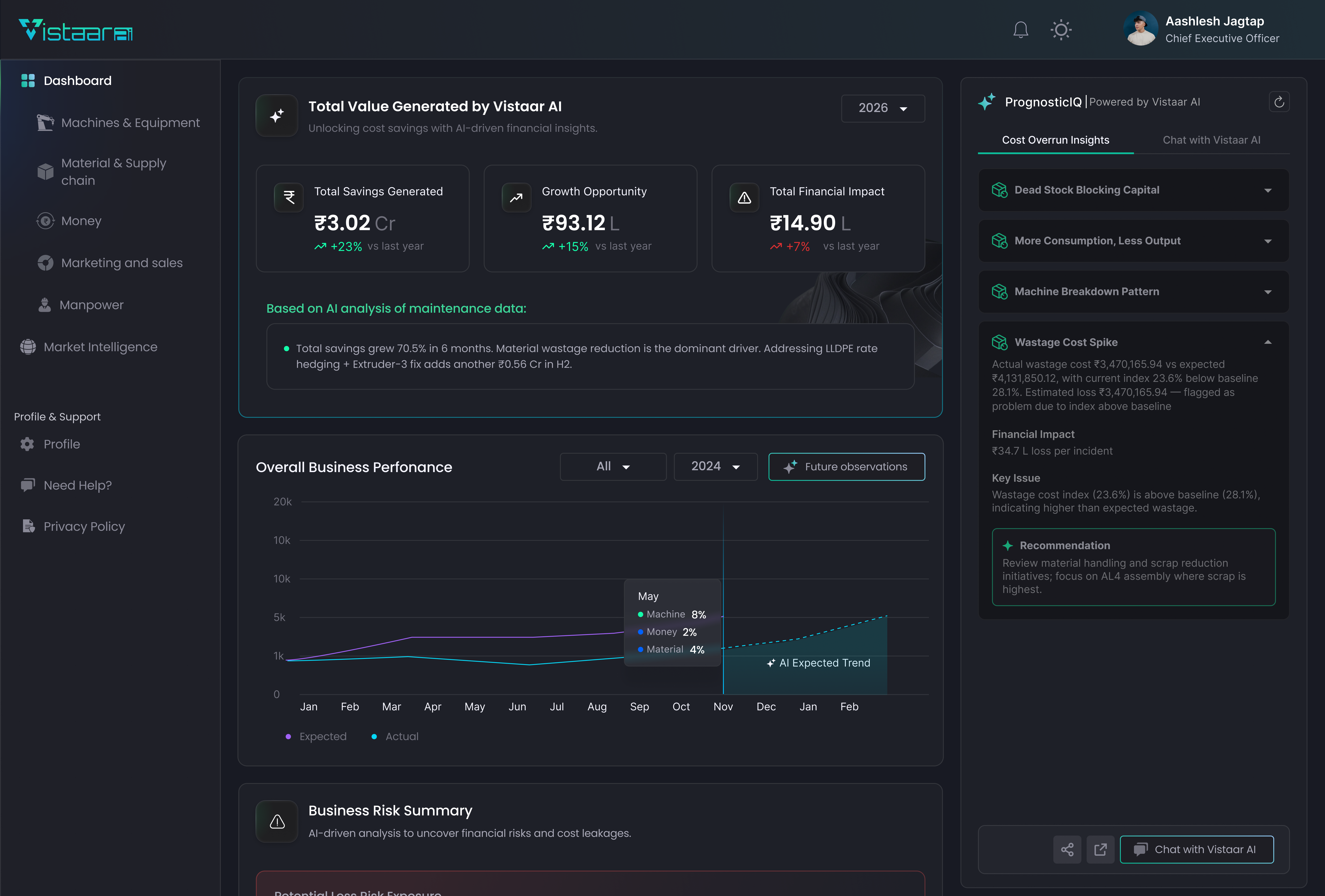Click the ₹3.02 Cr savings value
1325x896 pixels.
355,223
